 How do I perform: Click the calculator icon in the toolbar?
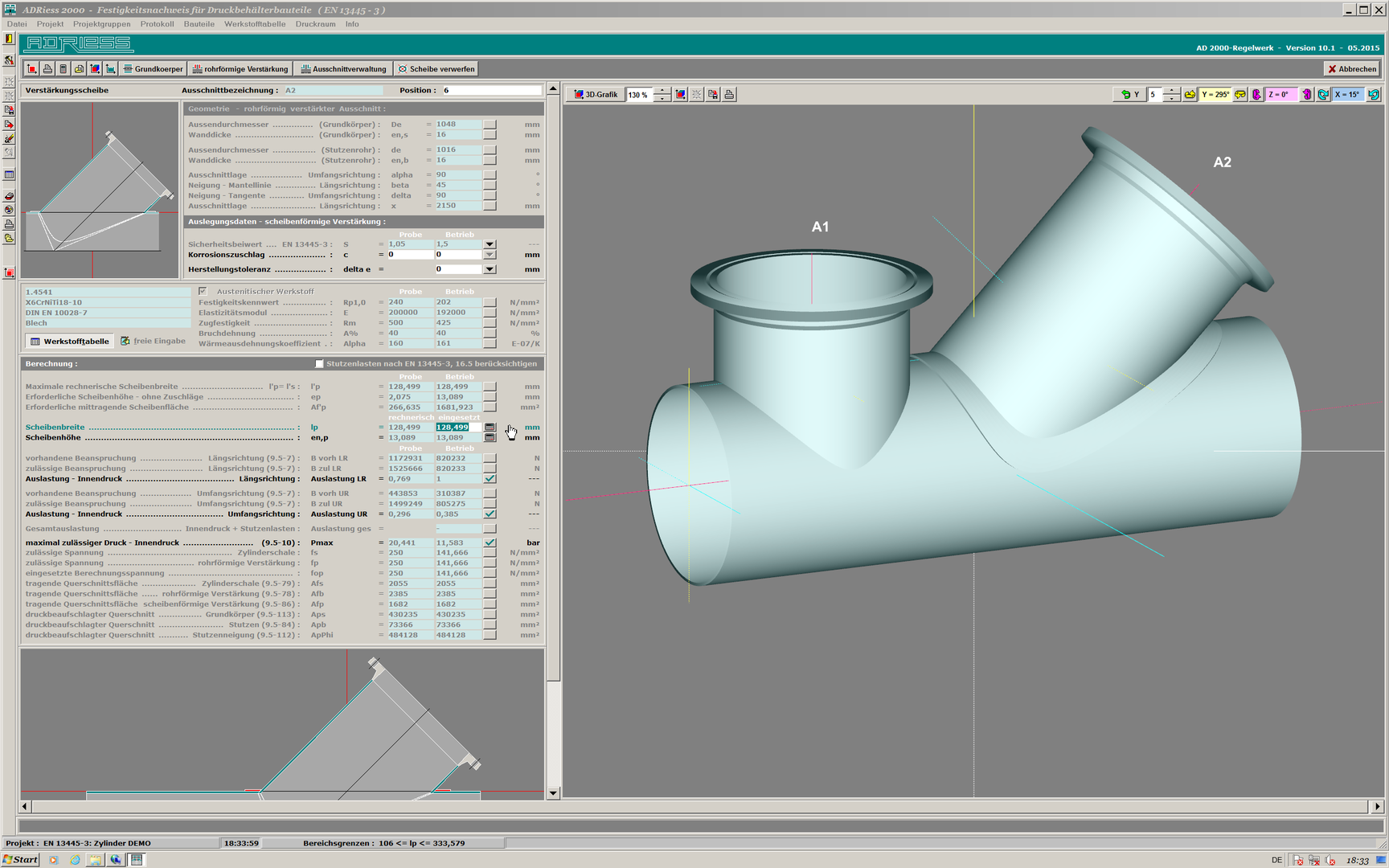[x=63, y=69]
